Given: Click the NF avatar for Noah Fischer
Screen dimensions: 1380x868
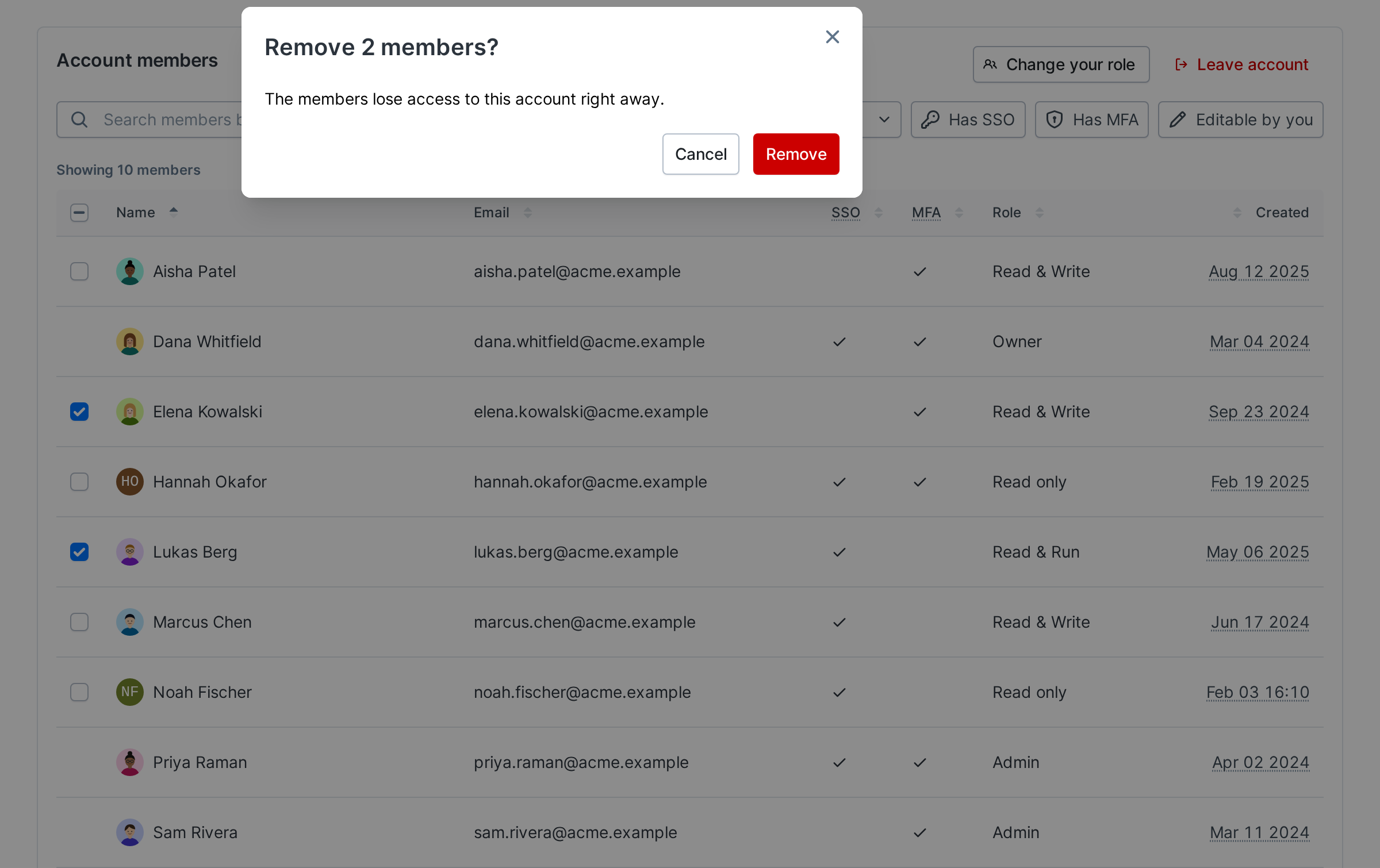Looking at the screenshot, I should [130, 692].
